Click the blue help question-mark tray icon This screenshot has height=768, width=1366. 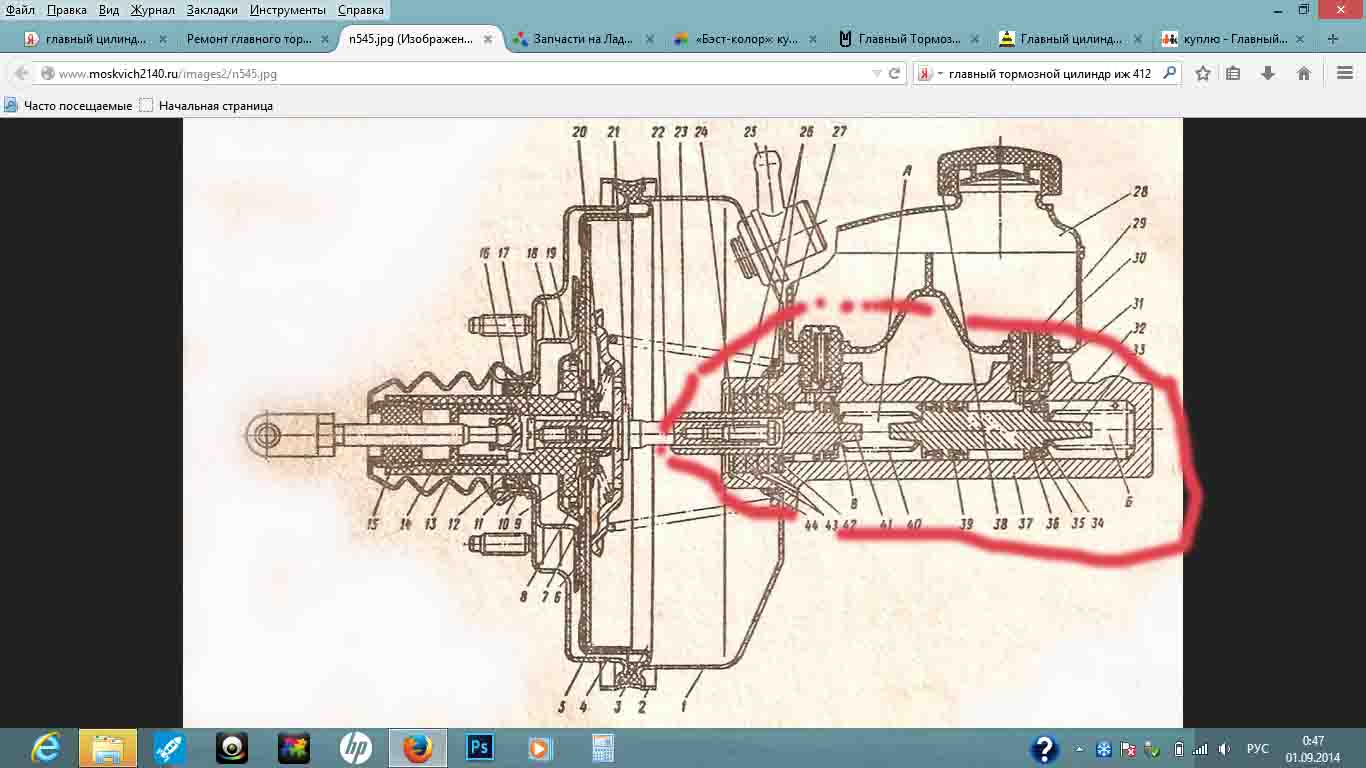pyautogui.click(x=1044, y=748)
